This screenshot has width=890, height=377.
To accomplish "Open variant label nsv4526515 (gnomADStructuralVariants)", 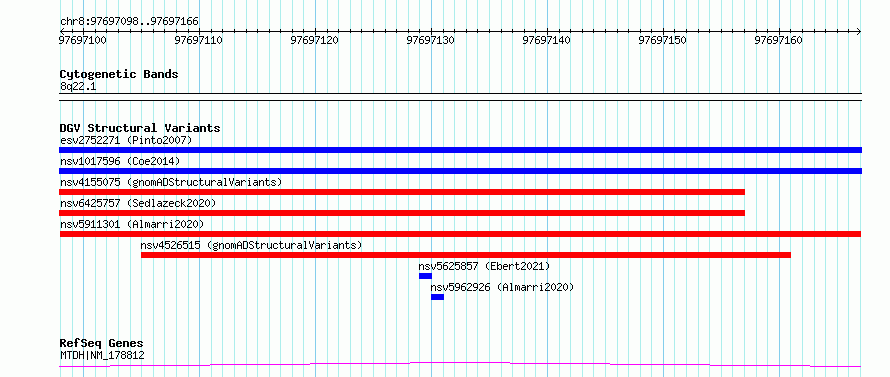I will point(251,245).
